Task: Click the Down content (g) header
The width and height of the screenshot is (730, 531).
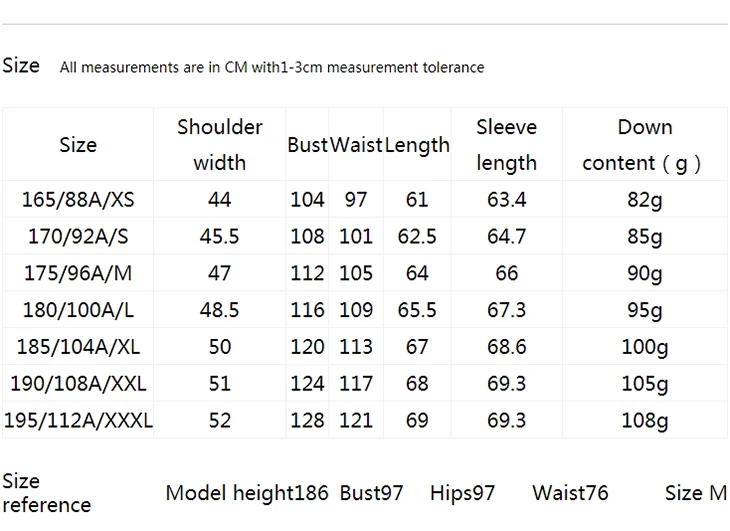Action: coord(644,145)
